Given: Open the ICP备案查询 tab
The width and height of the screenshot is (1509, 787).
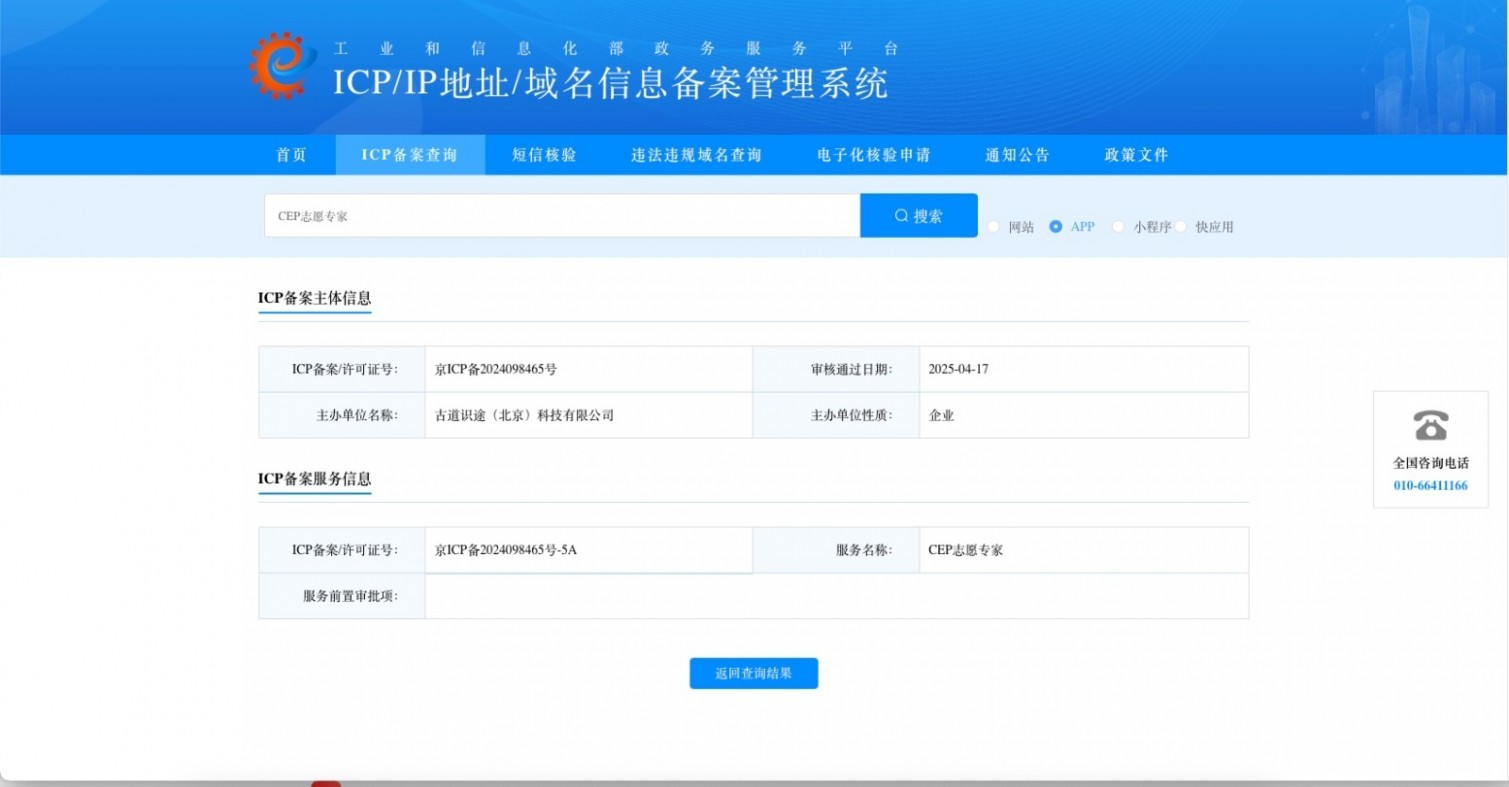Looking at the screenshot, I should tap(410, 155).
